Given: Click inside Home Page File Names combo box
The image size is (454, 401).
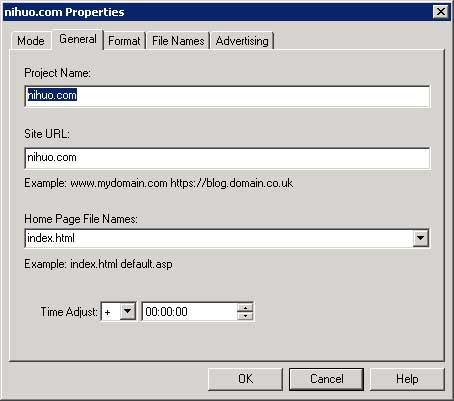Looking at the screenshot, I should point(219,238).
